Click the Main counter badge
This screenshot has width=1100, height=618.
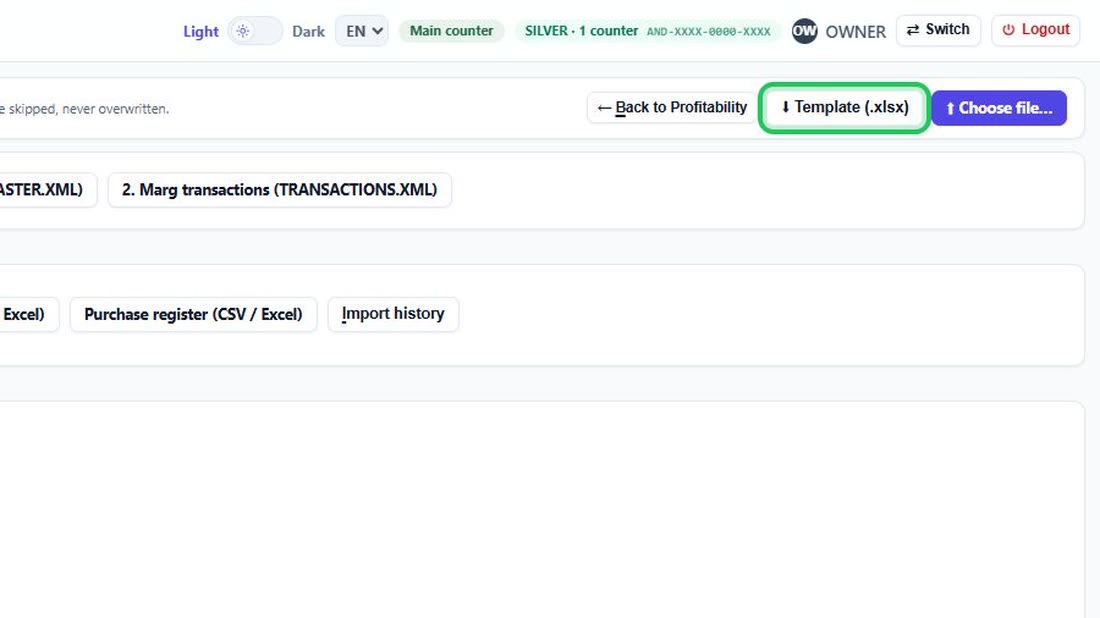[451, 31]
